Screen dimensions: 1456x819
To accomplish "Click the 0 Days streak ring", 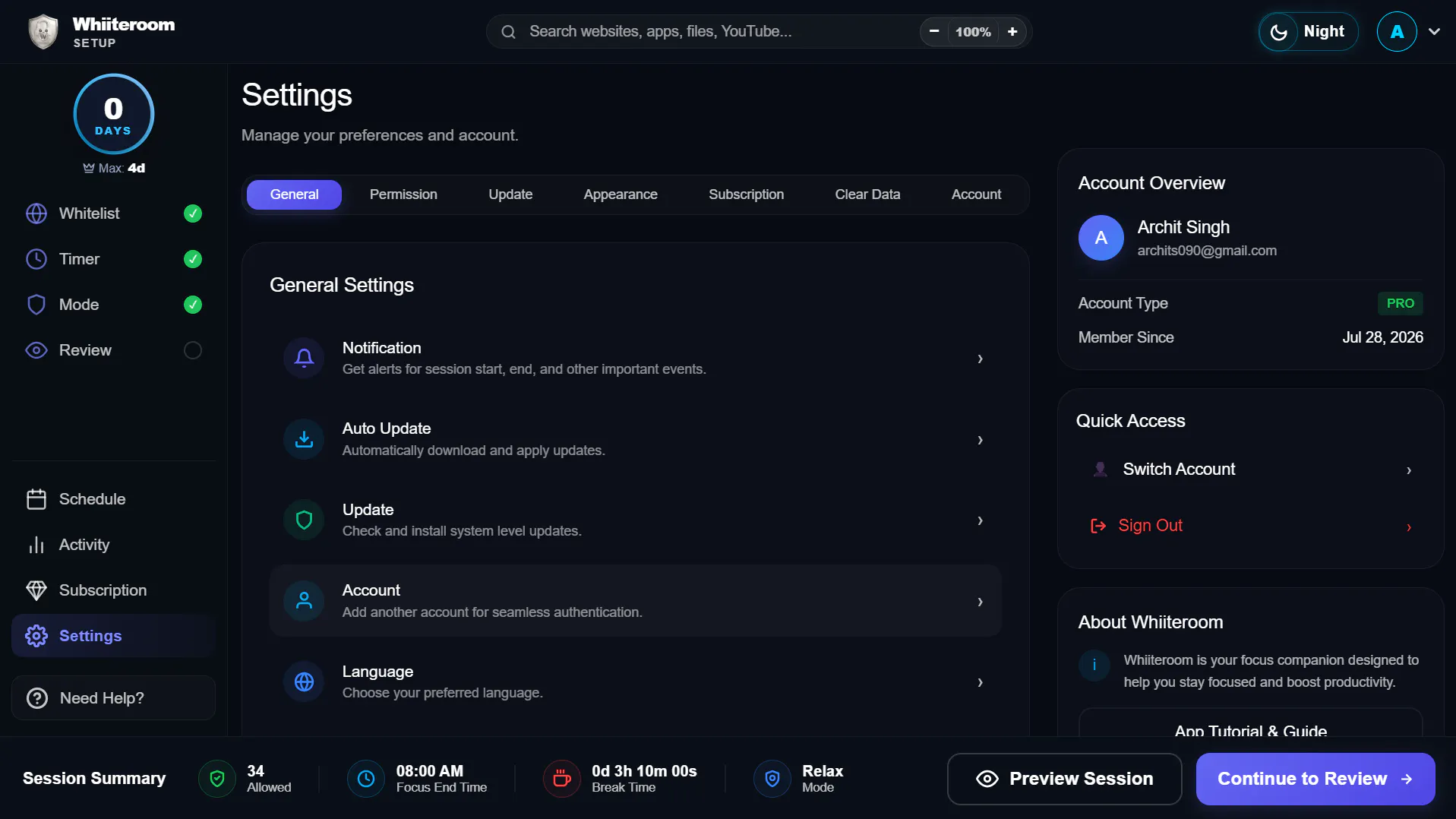I will coord(114,114).
